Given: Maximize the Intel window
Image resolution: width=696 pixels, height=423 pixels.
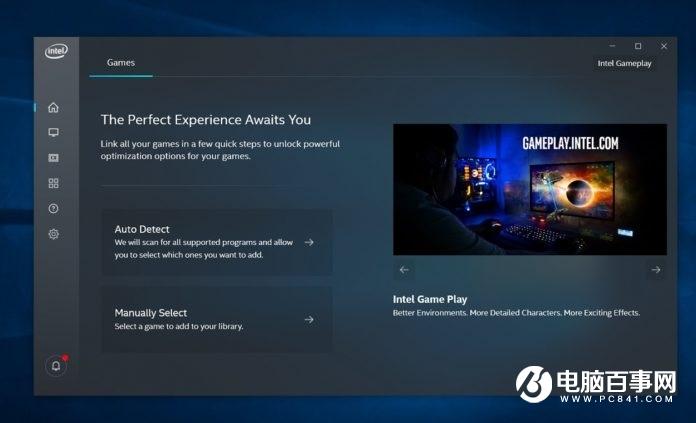Looking at the screenshot, I should point(638,46).
